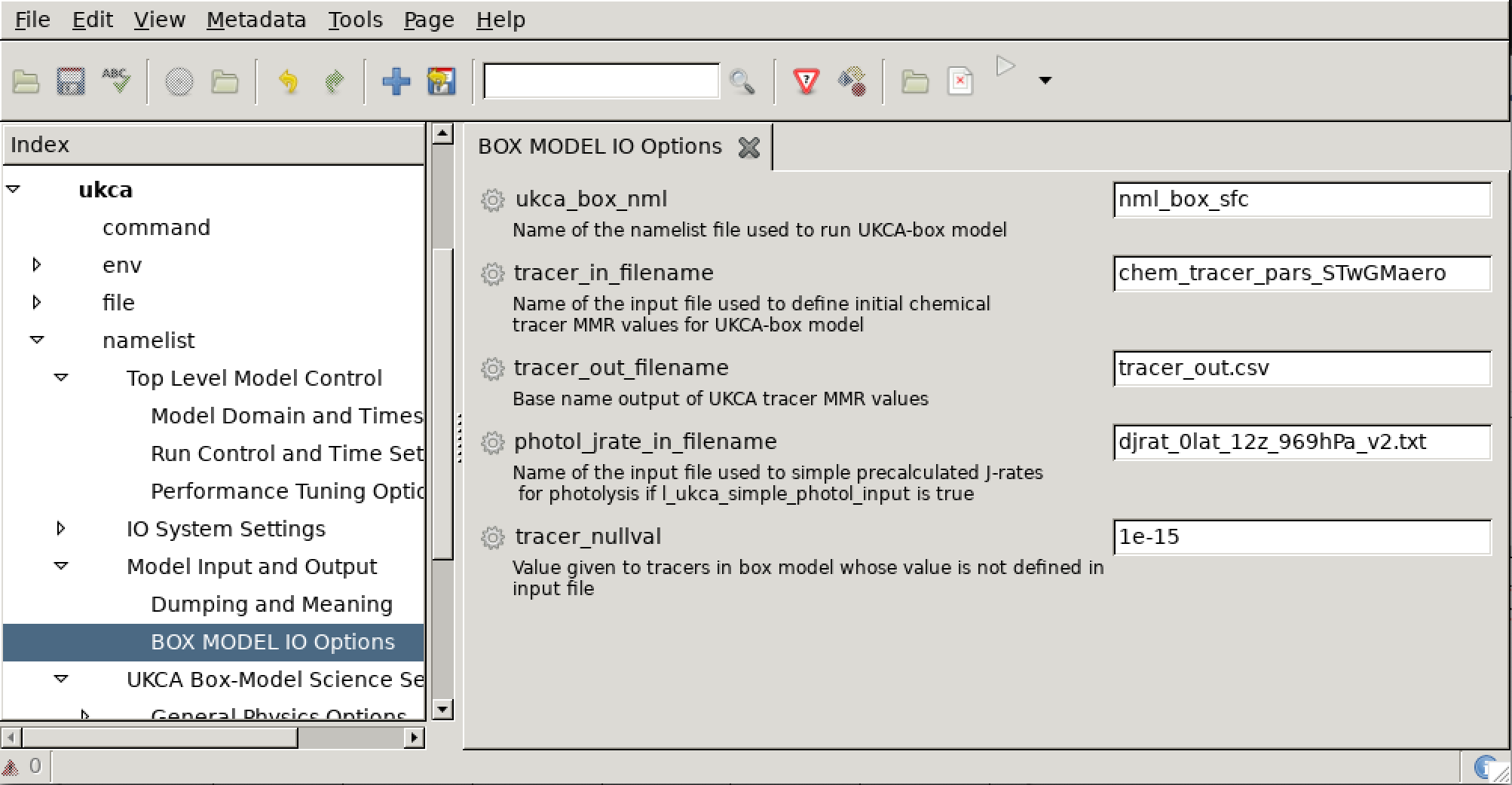The width and height of the screenshot is (1512, 785).
Task: Open the Help menu
Action: (x=500, y=20)
